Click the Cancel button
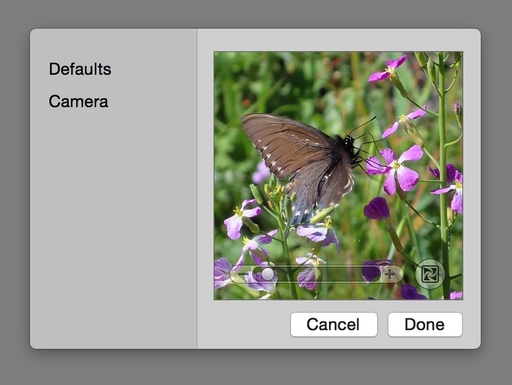This screenshot has height=385, width=512. pos(334,324)
